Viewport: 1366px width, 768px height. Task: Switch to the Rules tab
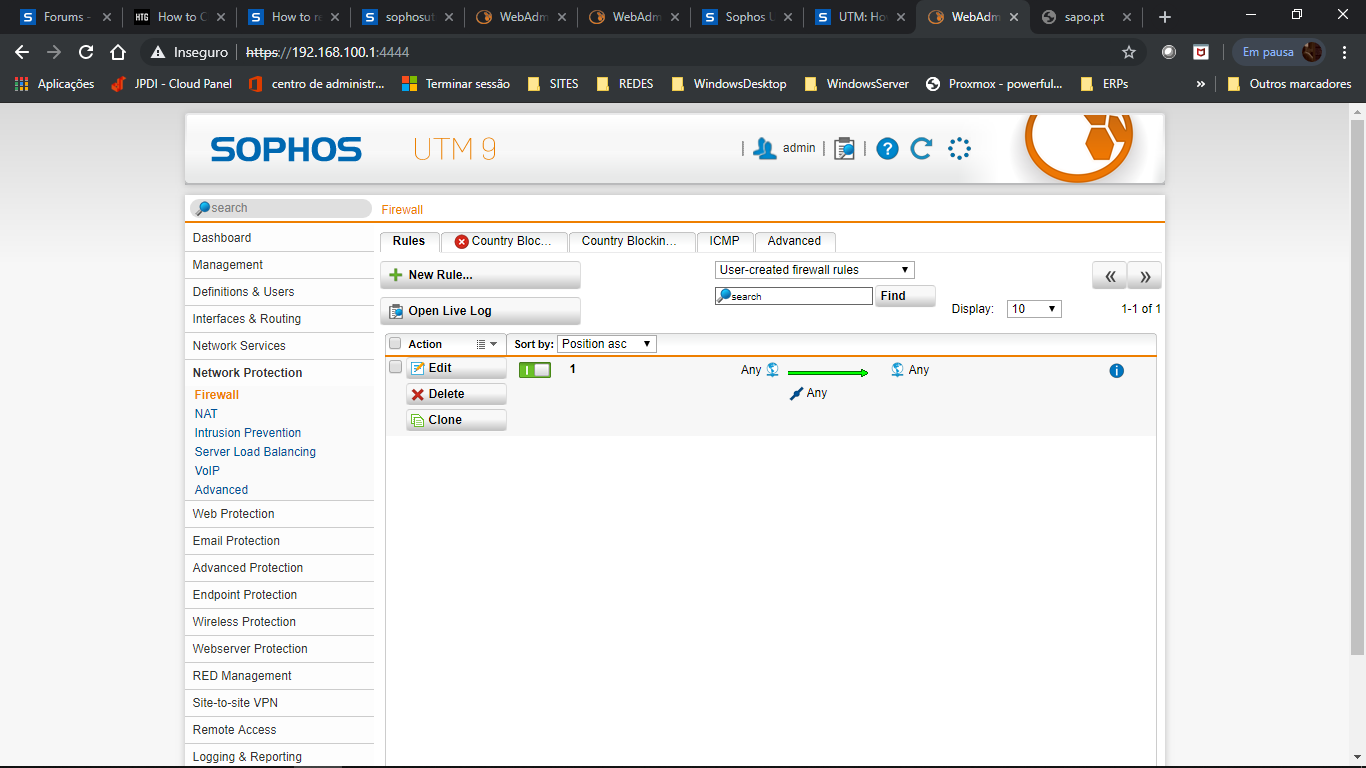click(x=409, y=241)
